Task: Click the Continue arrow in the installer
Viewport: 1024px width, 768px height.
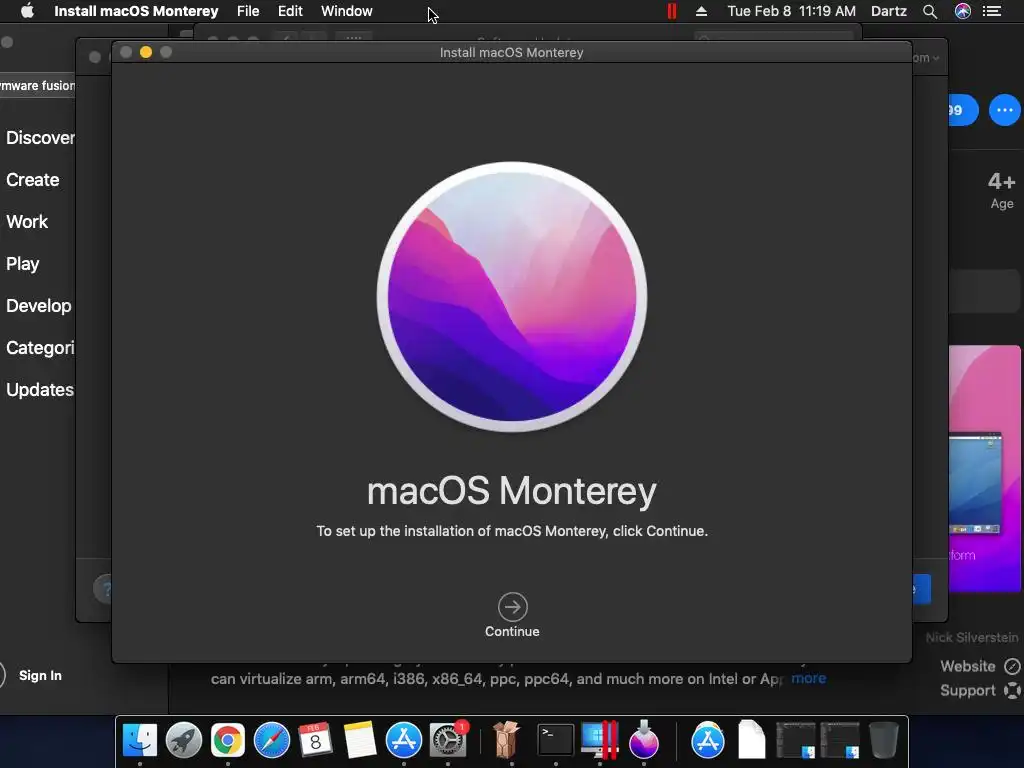Action: tap(513, 607)
